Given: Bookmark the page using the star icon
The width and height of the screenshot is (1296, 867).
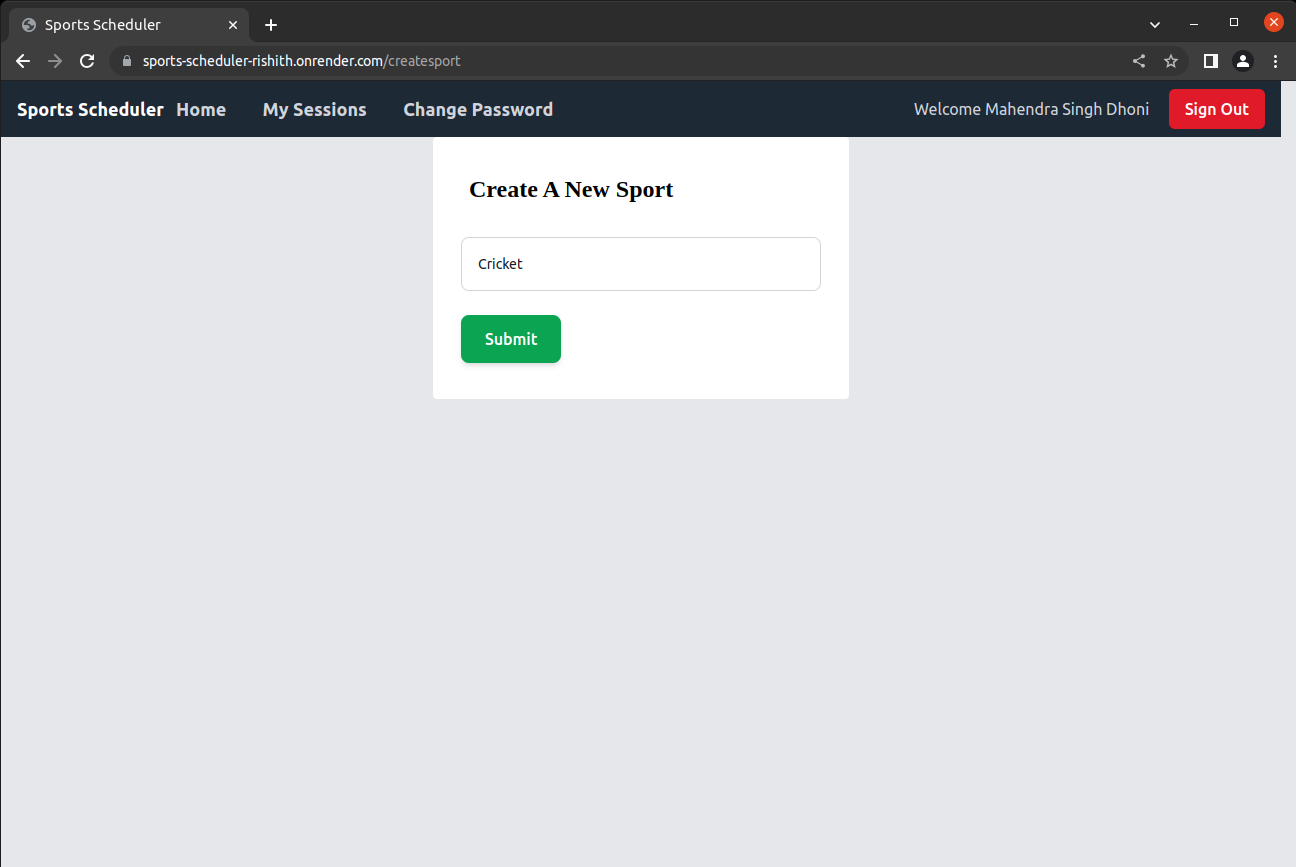Looking at the screenshot, I should click(1170, 61).
